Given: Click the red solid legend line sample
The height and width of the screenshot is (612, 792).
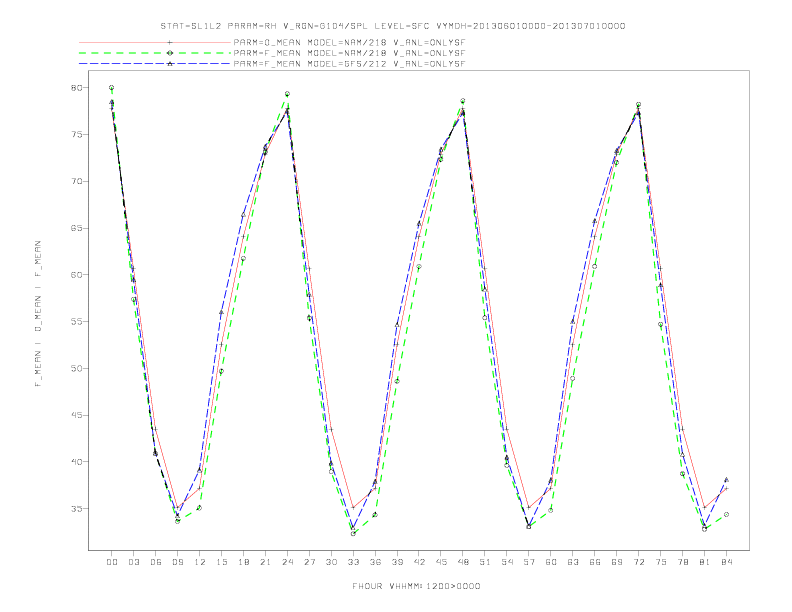Looking at the screenshot, I should click(155, 42).
